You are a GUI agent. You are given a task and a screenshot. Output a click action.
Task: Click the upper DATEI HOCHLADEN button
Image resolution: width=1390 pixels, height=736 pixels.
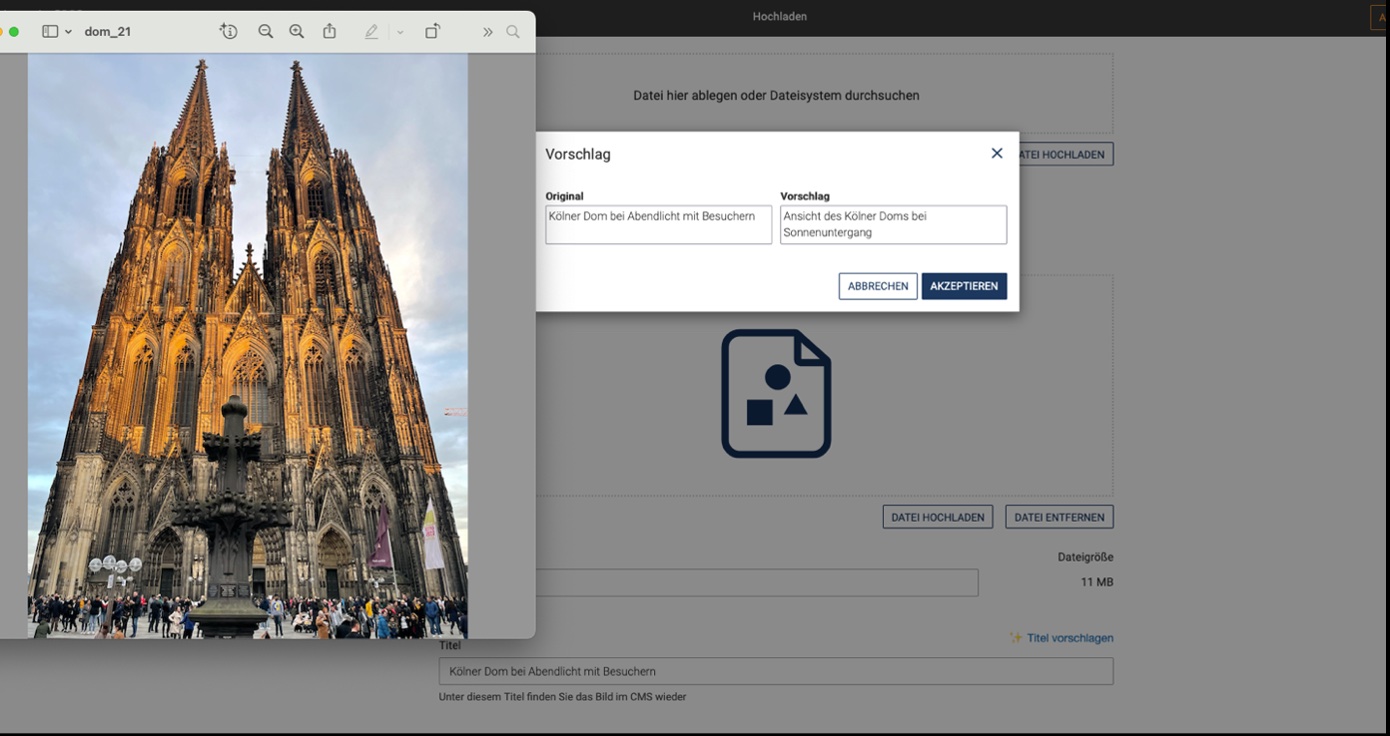tap(1066, 154)
